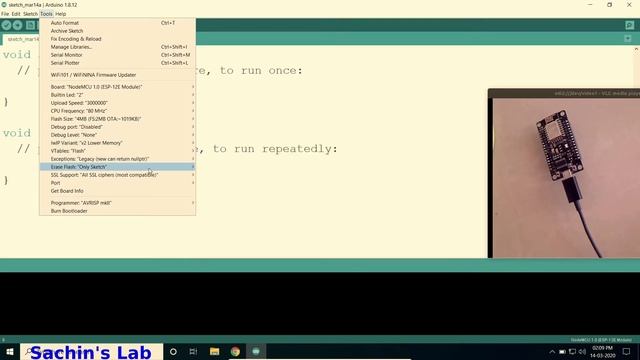Open Serial Monitor magnifier icon at toolbar right

click(x=629, y=25)
